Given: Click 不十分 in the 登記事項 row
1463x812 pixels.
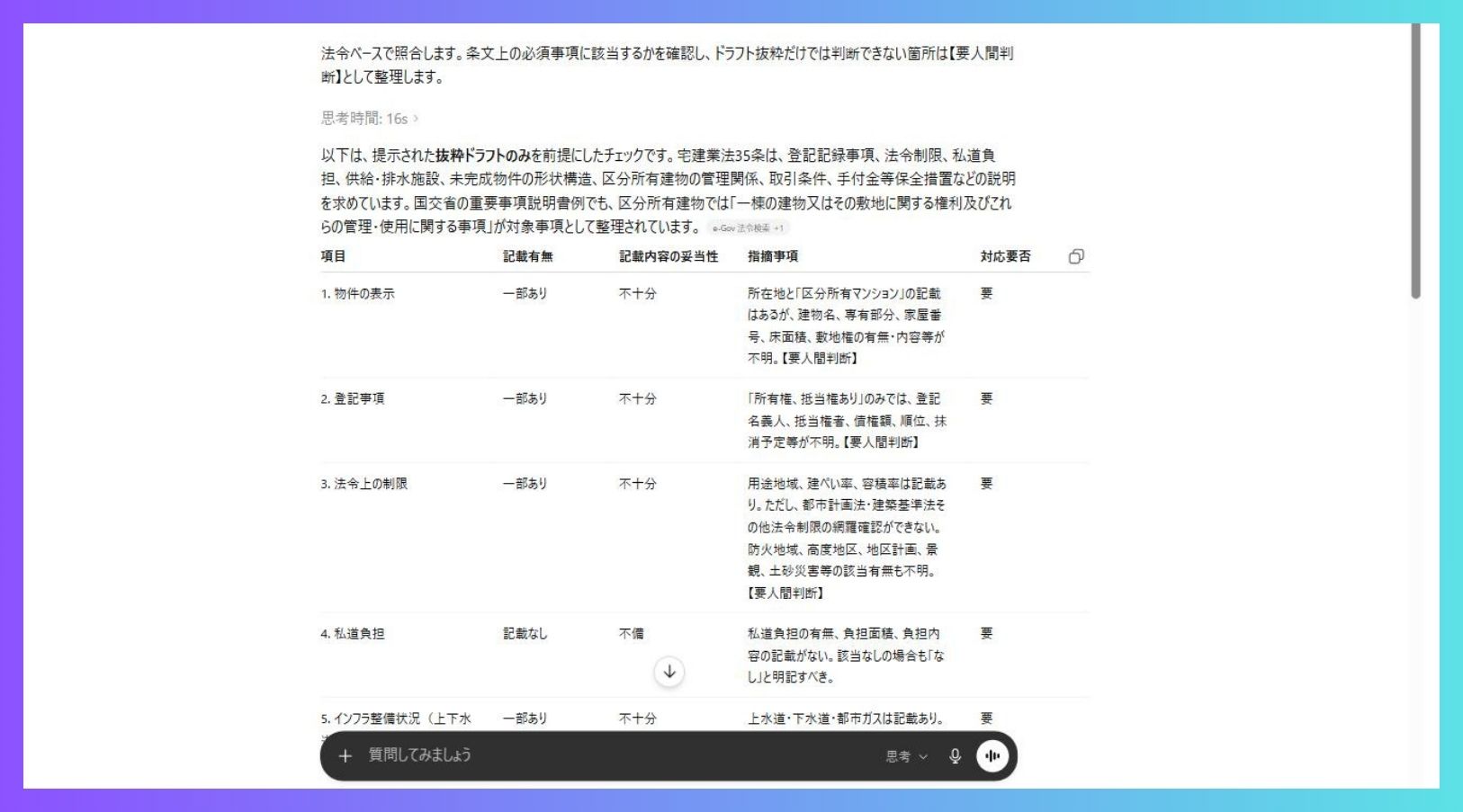Looking at the screenshot, I should [638, 398].
